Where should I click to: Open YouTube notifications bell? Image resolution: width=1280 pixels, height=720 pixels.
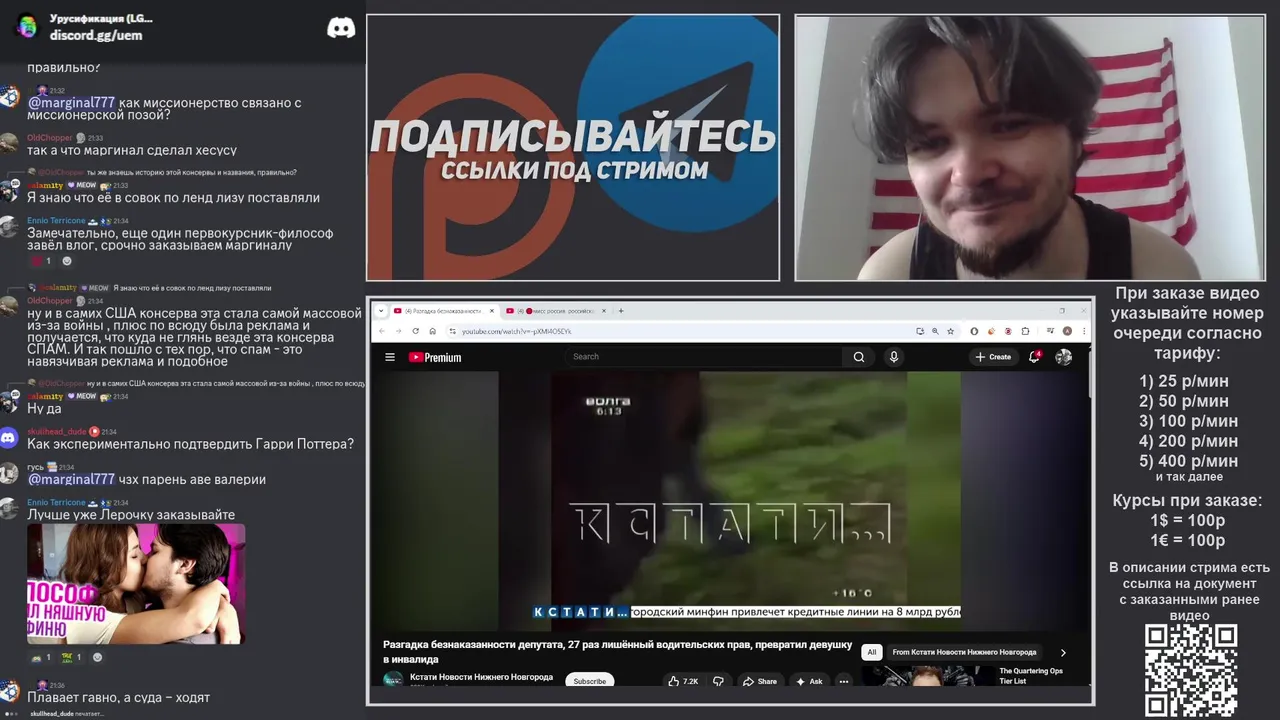[1035, 356]
